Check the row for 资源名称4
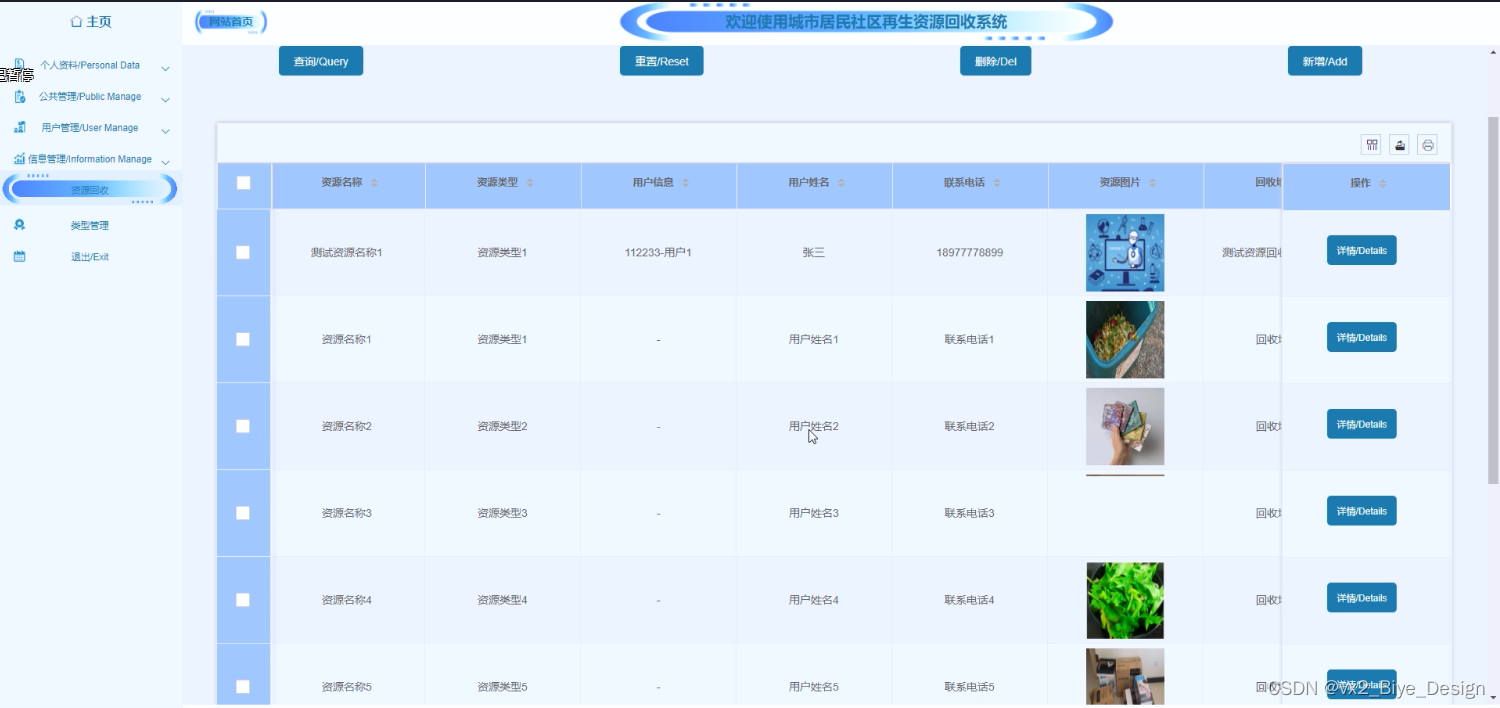 (243, 599)
